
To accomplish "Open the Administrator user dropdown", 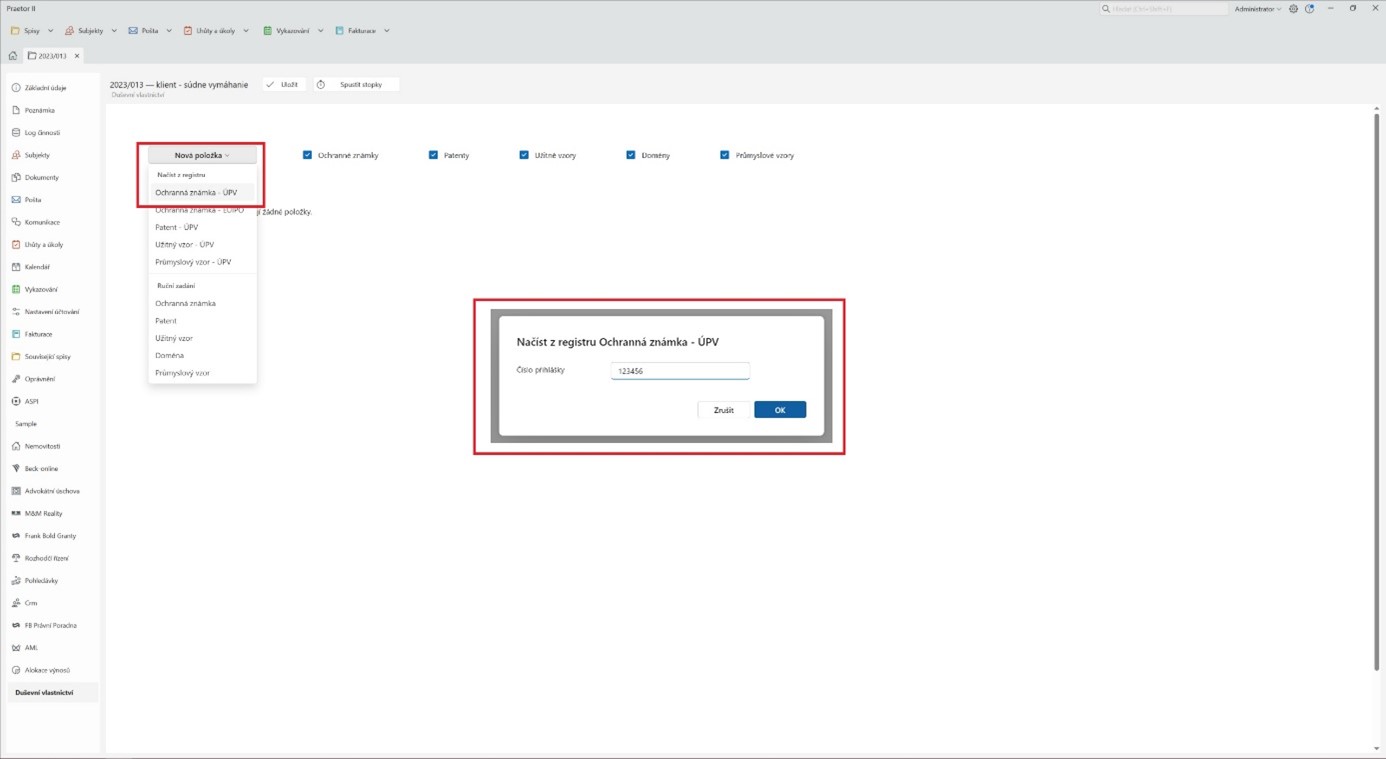I will [x=1257, y=9].
